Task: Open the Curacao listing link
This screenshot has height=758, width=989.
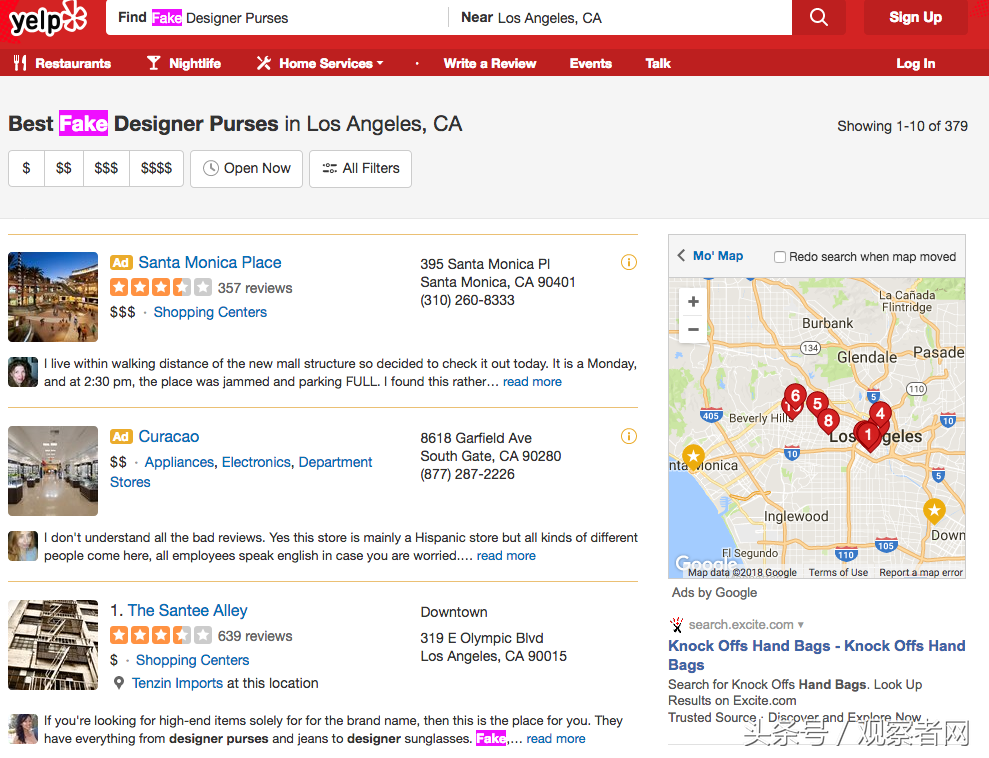Action: pyautogui.click(x=168, y=436)
